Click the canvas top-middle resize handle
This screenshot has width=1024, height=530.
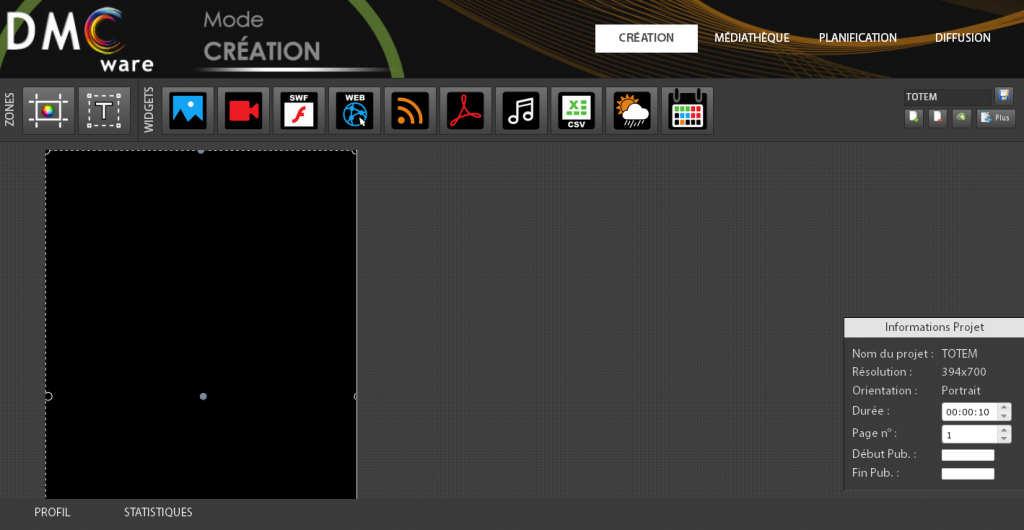coord(201,151)
